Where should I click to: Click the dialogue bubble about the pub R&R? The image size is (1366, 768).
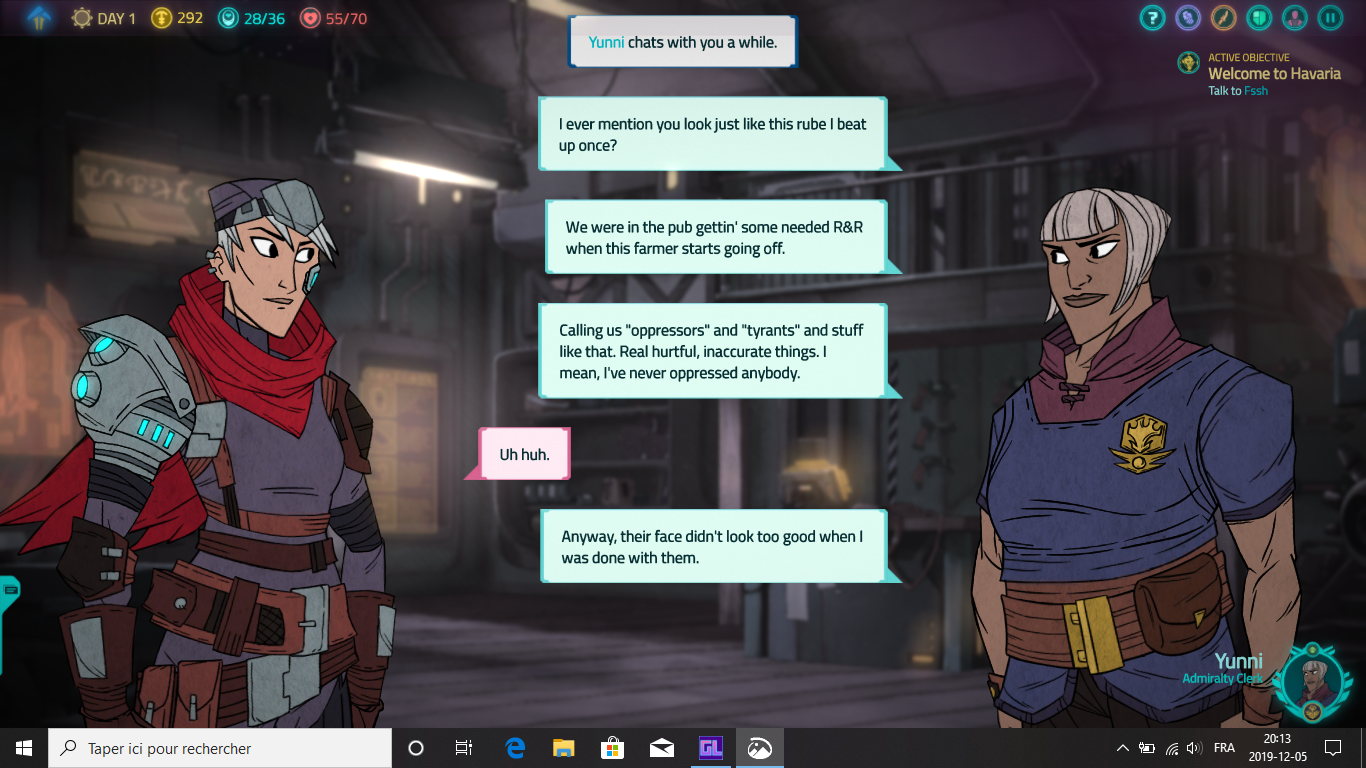click(x=716, y=237)
